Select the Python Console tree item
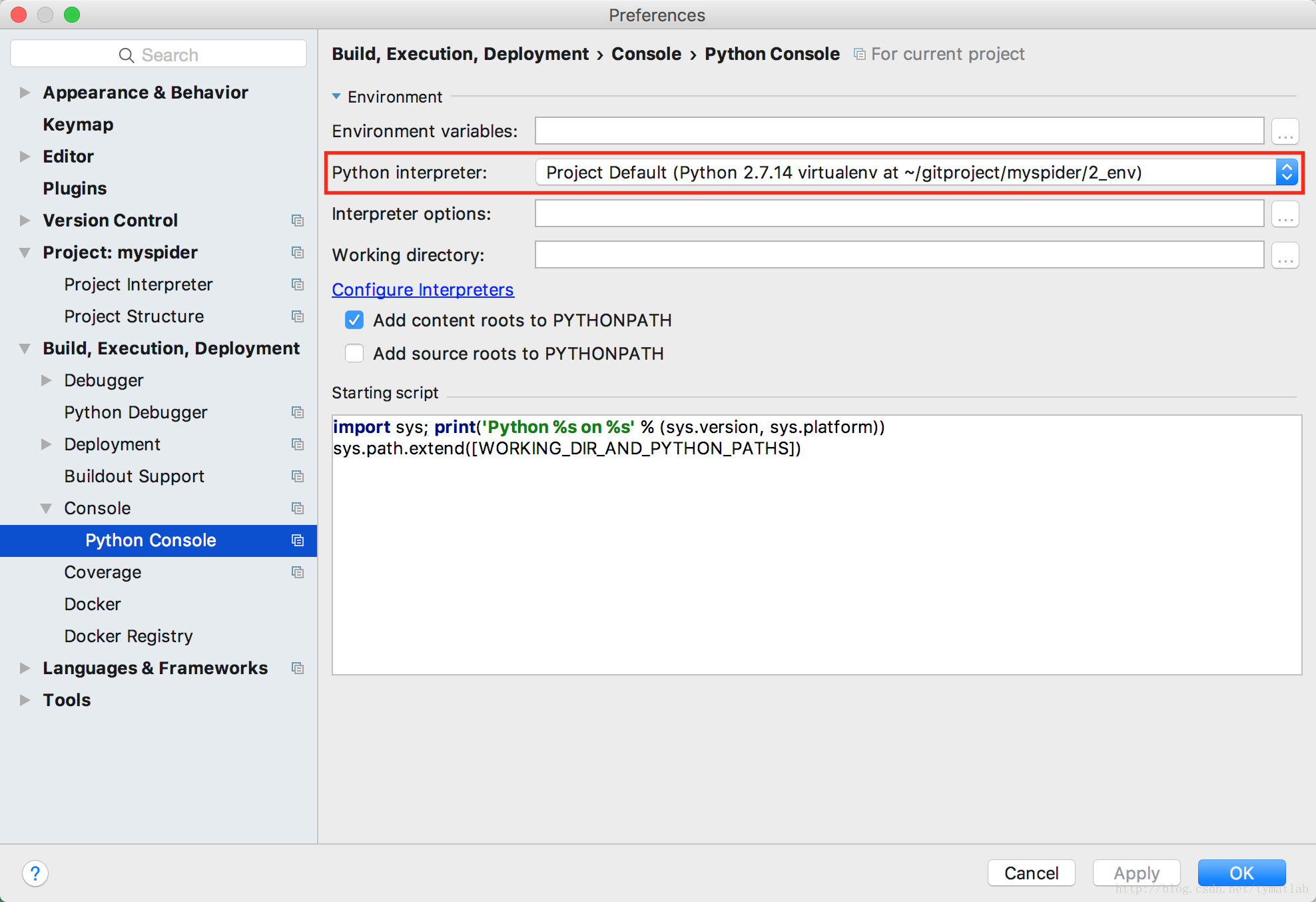The height and width of the screenshot is (902, 1316). pos(159,540)
